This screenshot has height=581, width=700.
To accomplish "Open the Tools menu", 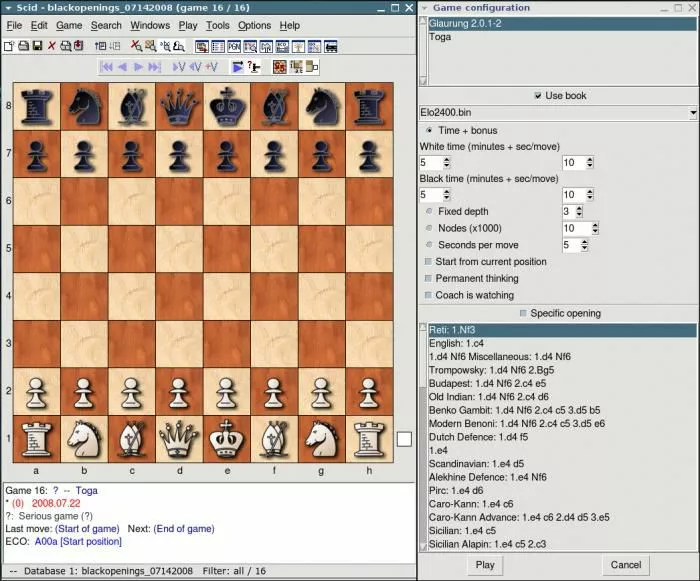I will 217,25.
